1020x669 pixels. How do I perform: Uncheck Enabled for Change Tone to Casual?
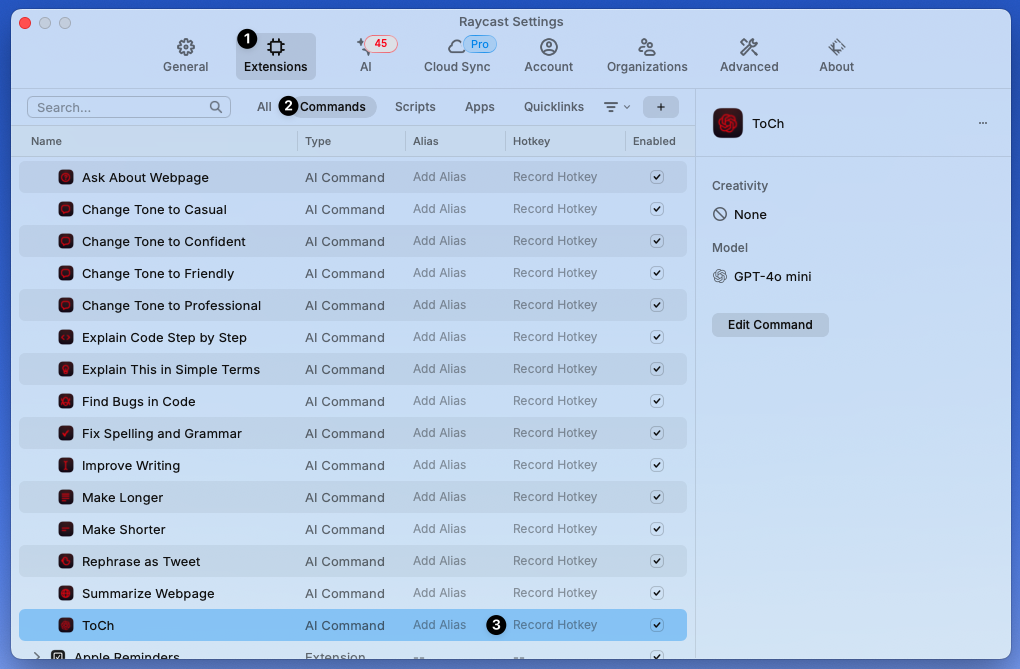pos(657,209)
